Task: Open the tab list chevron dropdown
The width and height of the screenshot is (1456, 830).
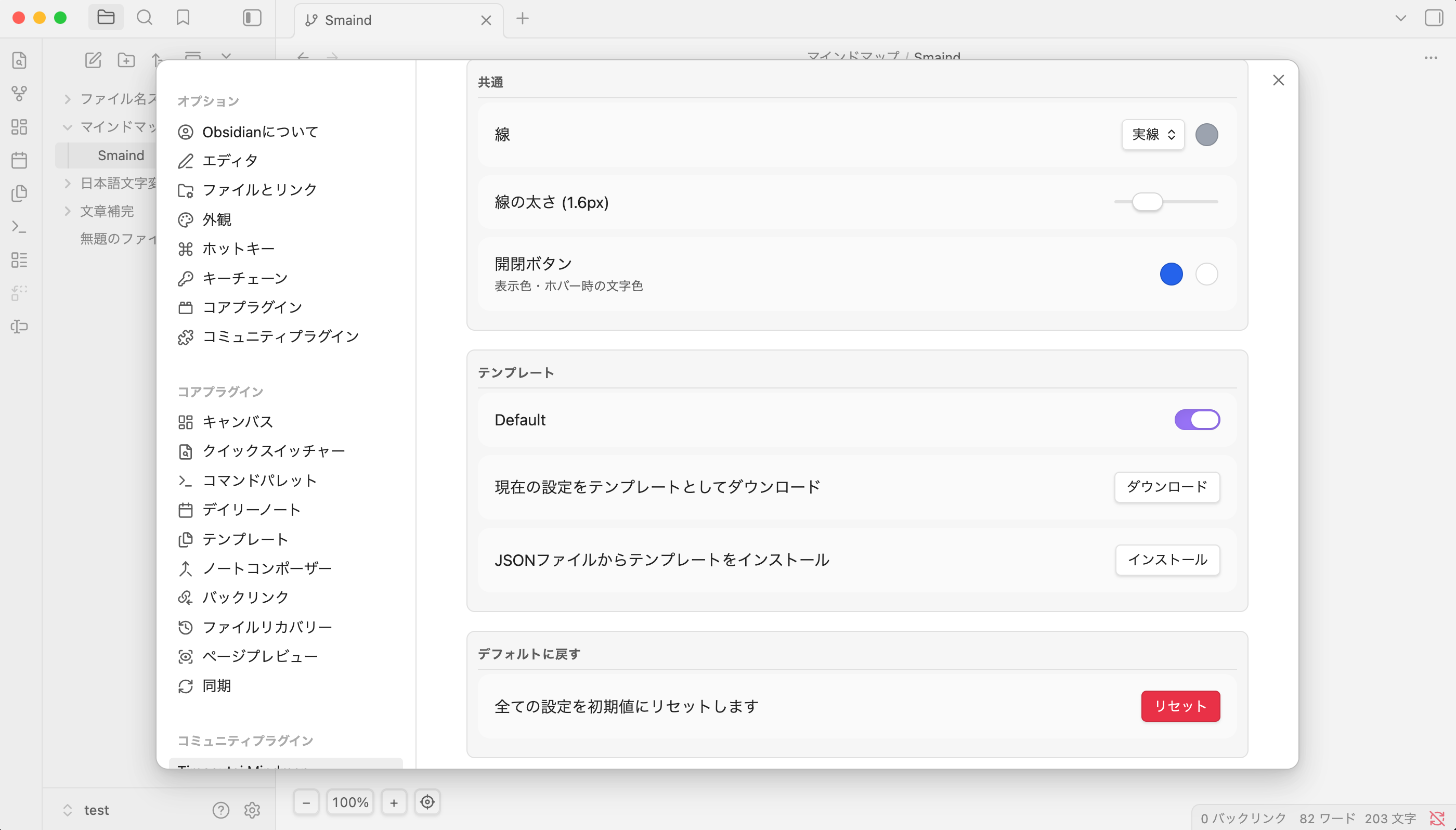Action: pos(1400,18)
